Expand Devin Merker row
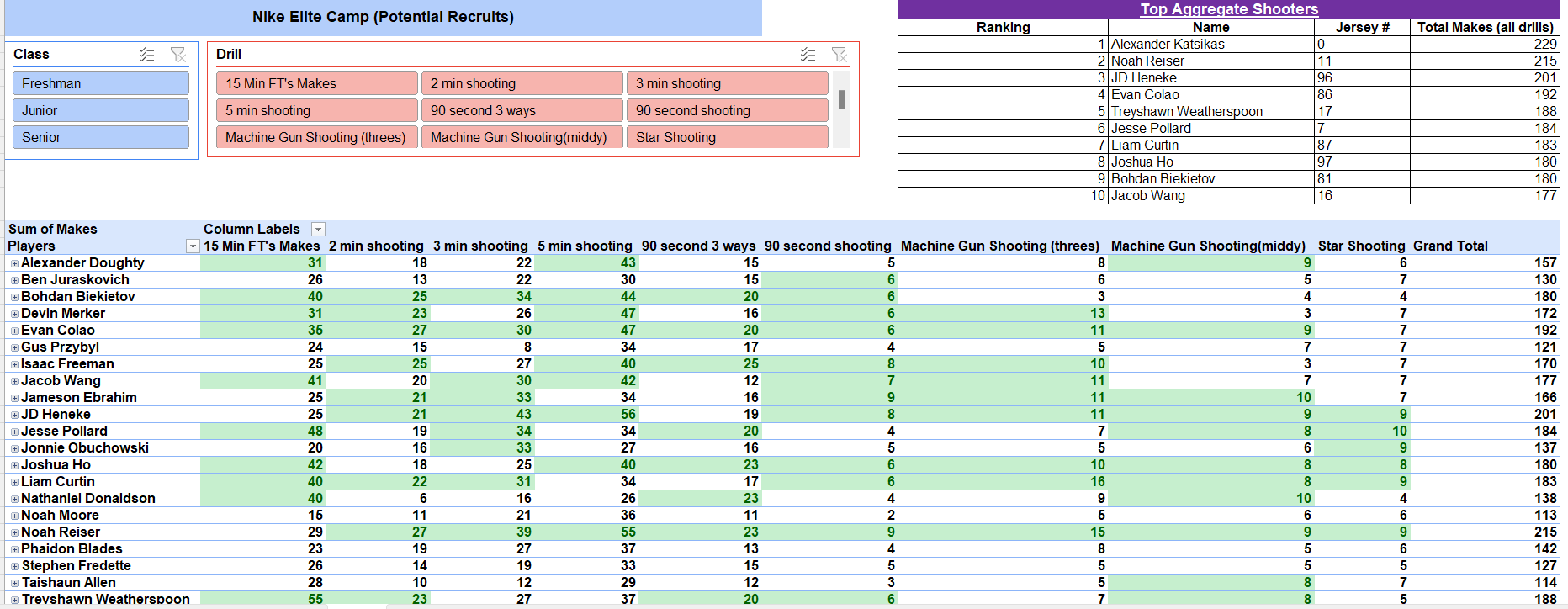The image size is (1568, 609). (x=14, y=314)
